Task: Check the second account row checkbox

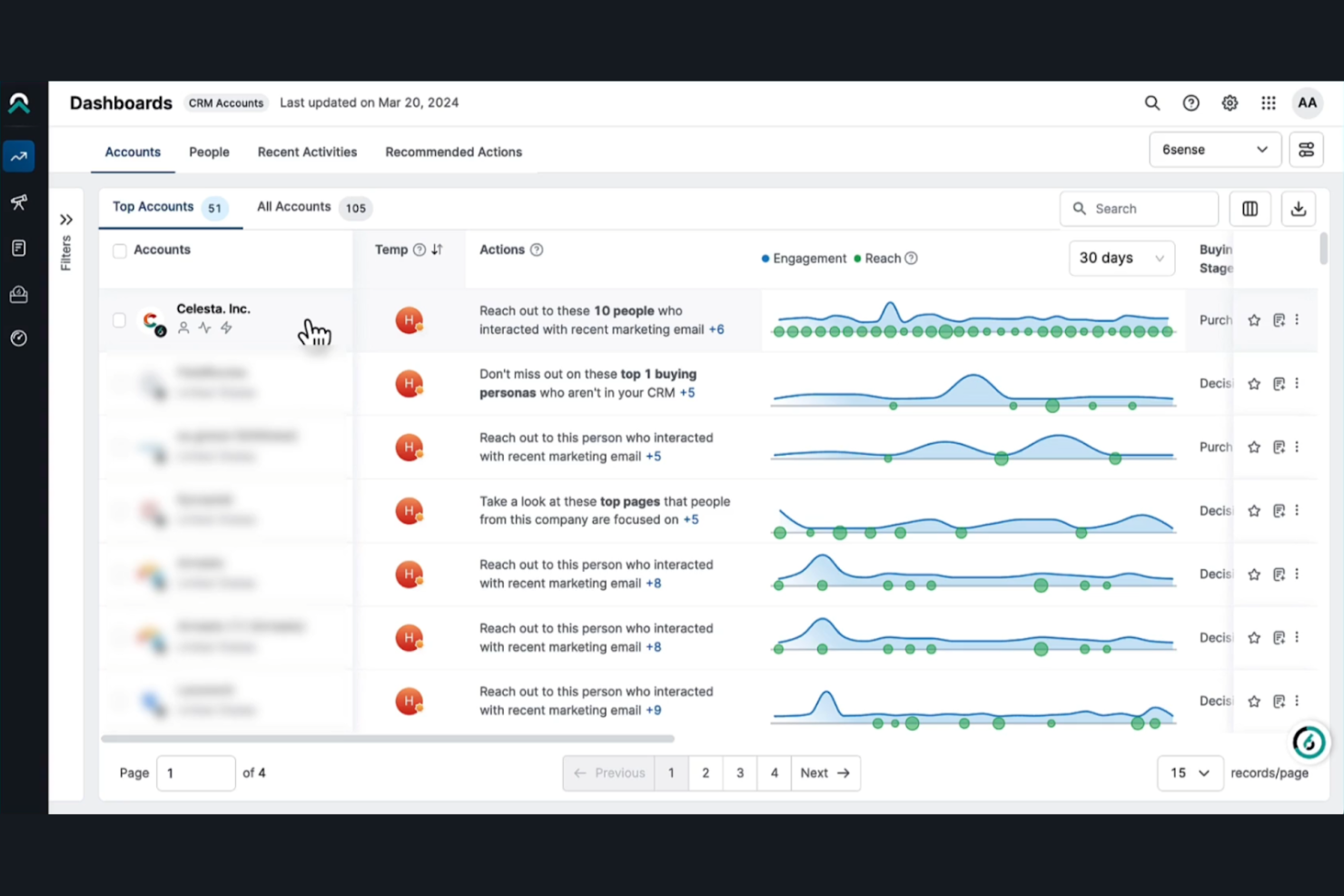Action: [119, 383]
